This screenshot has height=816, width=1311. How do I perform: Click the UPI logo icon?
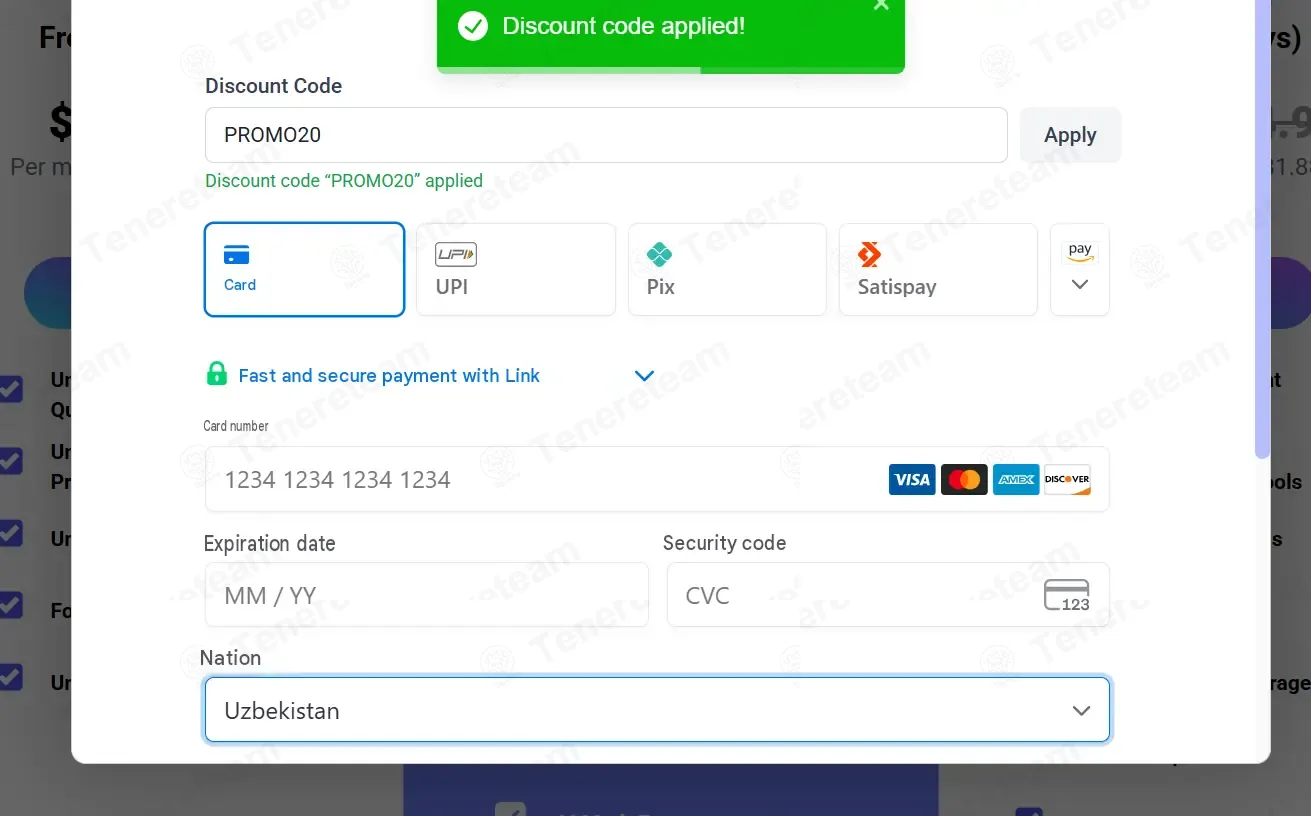[x=456, y=255]
